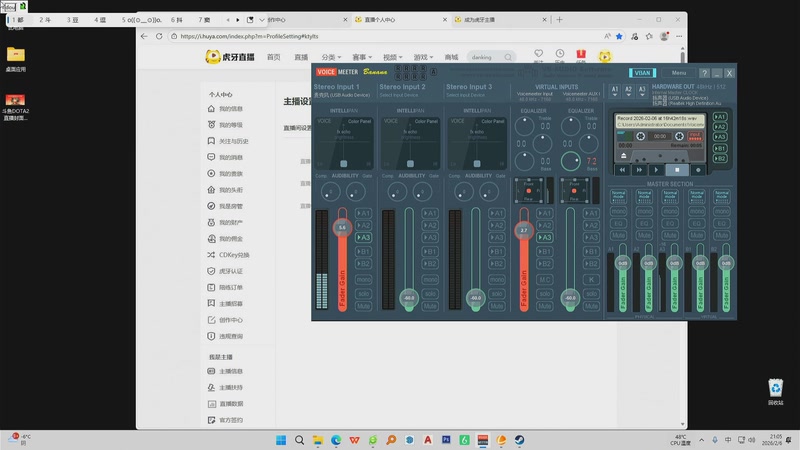Screen dimensions: 800x450
Task: Open hardware out A1 device selector
Action: point(615,90)
